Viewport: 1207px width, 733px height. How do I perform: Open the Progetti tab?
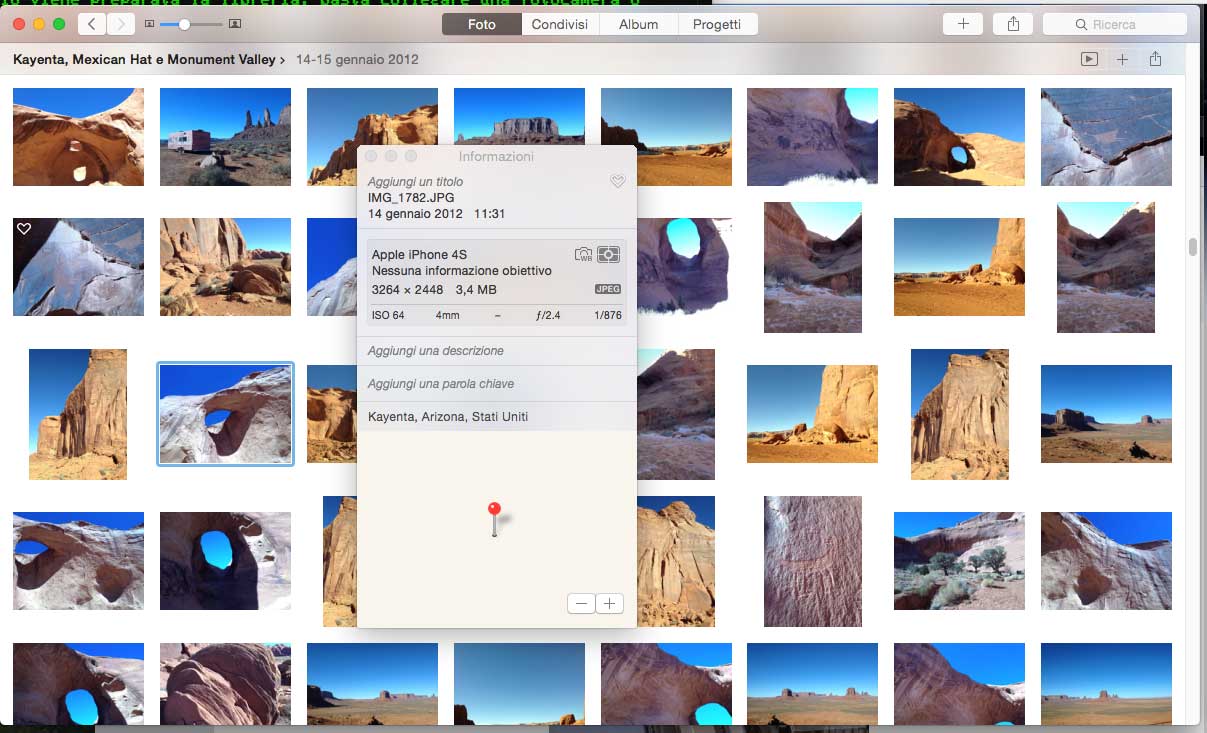point(717,24)
